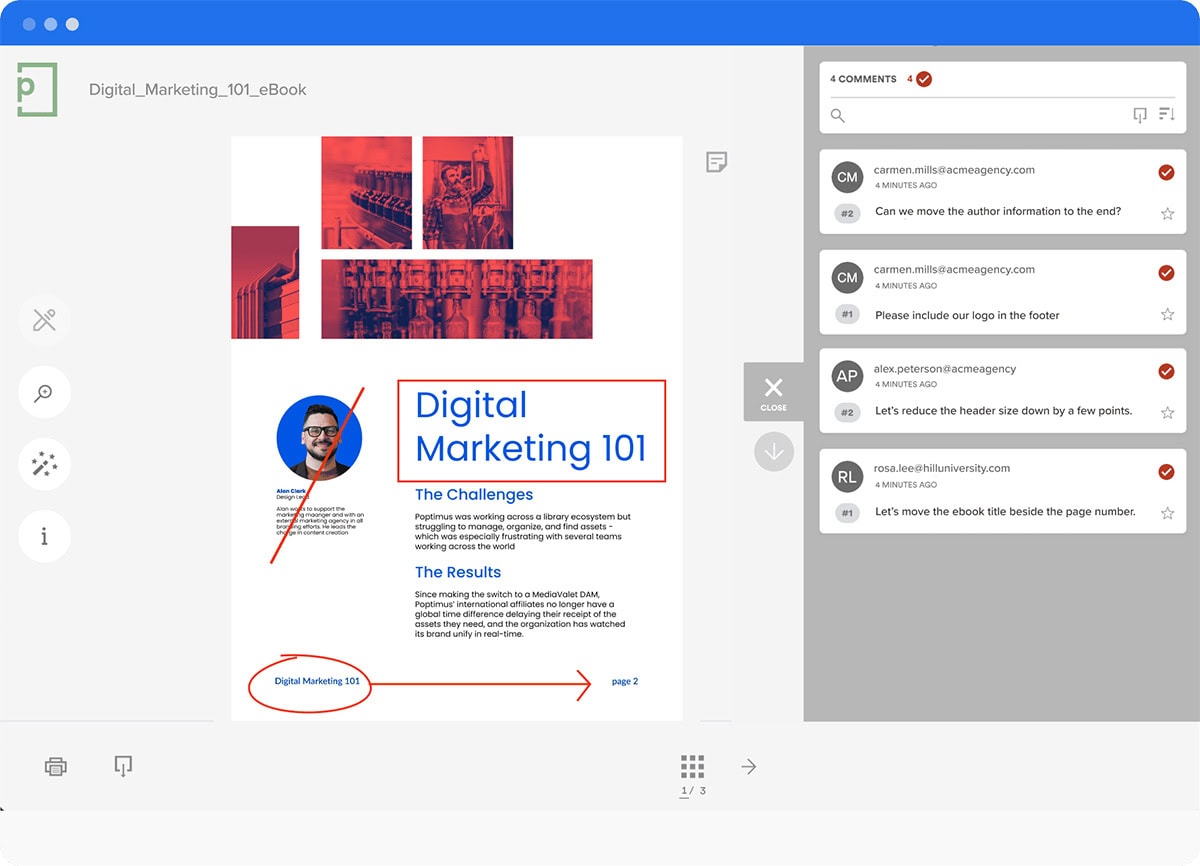Image resolution: width=1200 pixels, height=866 pixels.
Task: Toggle resolved on the footer logo comment
Action: 1166,272
